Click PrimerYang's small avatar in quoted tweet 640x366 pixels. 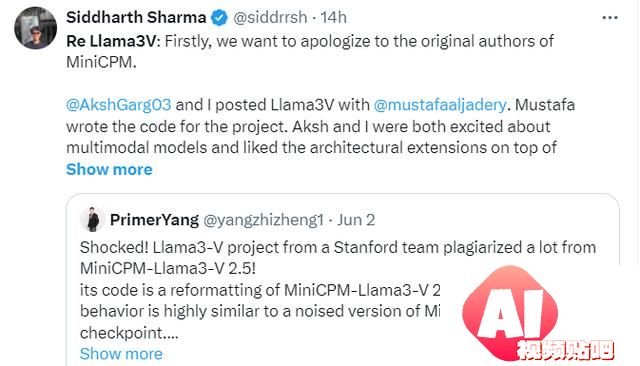point(92,220)
